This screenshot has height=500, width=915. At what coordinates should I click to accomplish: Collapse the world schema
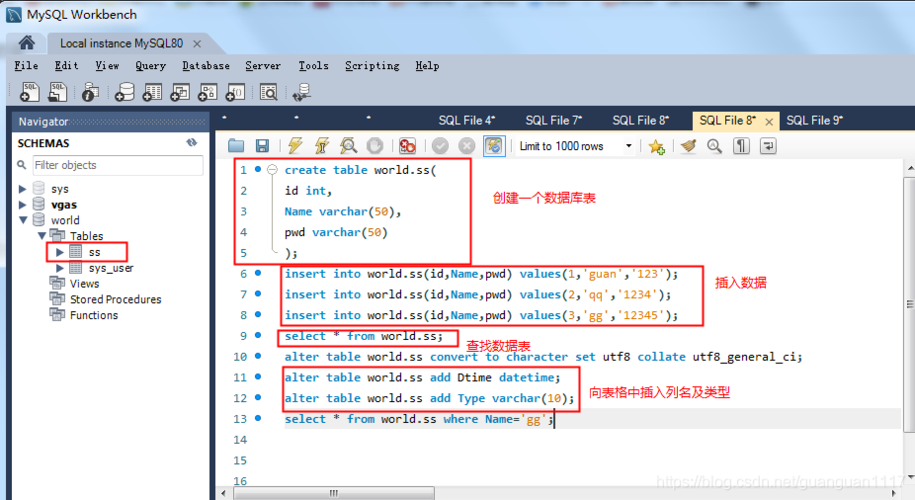tap(23, 221)
